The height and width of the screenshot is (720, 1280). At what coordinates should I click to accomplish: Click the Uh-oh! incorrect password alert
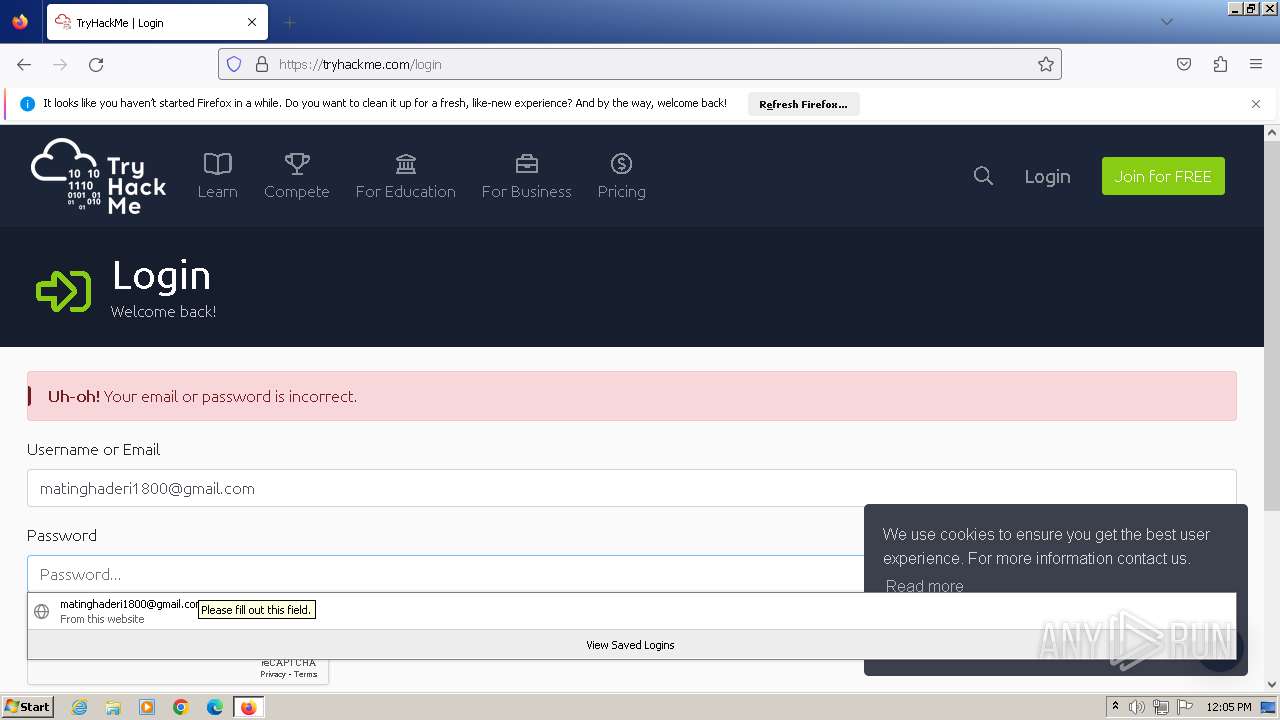pos(632,396)
